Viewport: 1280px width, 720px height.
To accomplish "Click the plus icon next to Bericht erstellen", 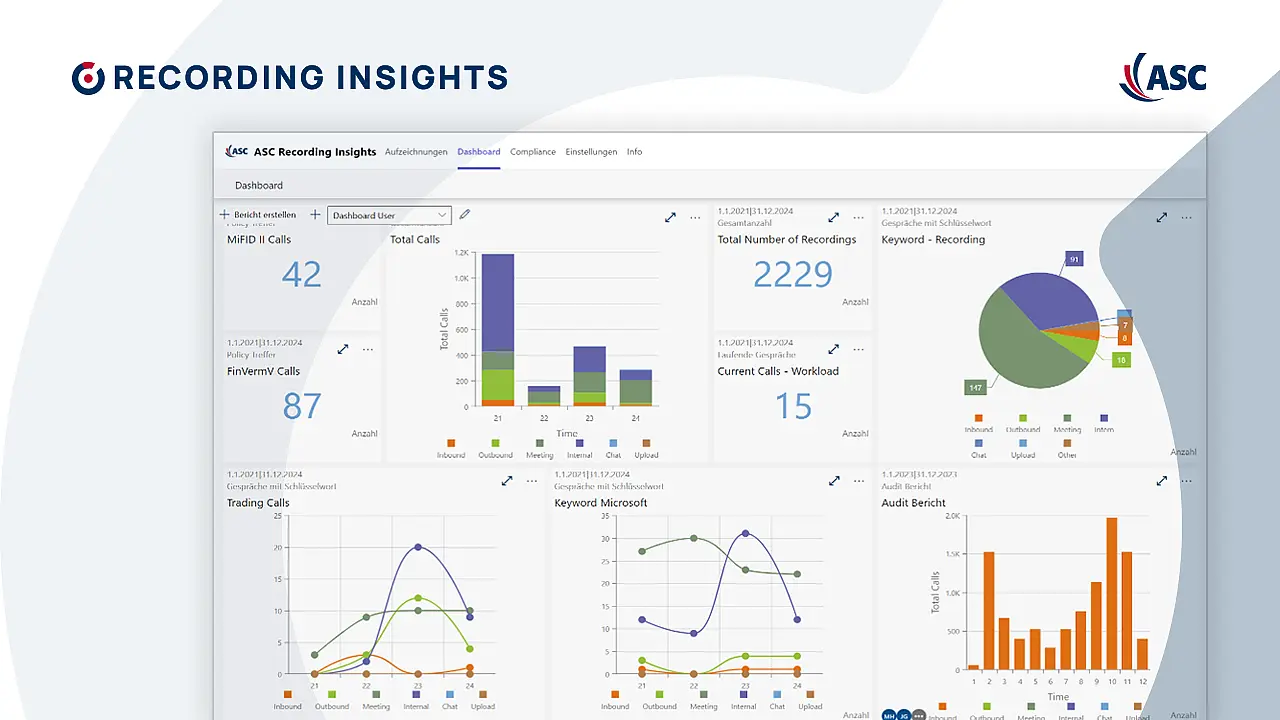I will pos(314,214).
